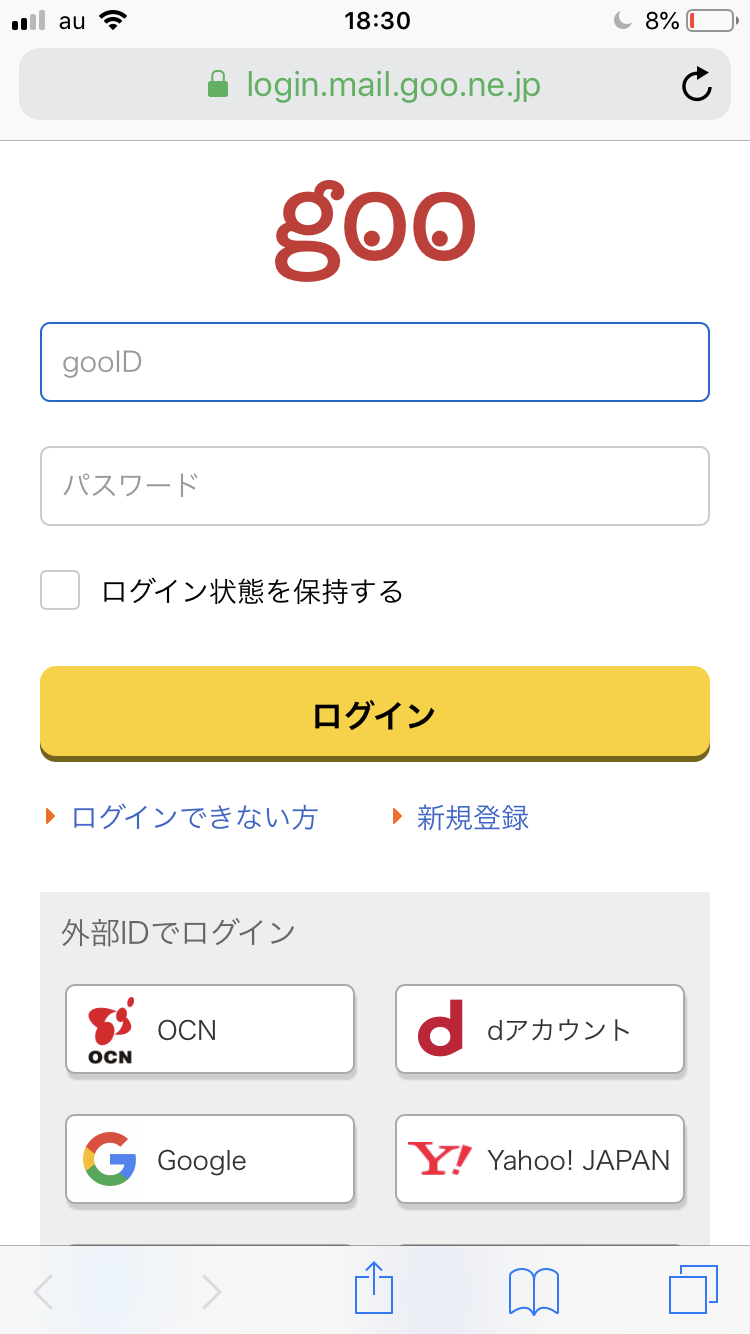This screenshot has width=750, height=1334.
Task: Open the 新規登録 sign-up link
Action: [x=472, y=818]
